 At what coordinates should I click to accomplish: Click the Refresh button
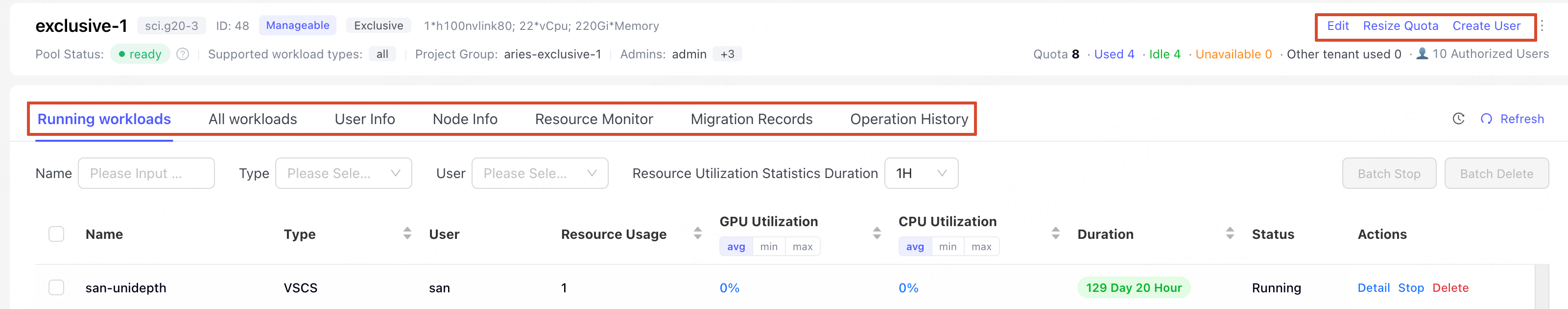[1512, 119]
